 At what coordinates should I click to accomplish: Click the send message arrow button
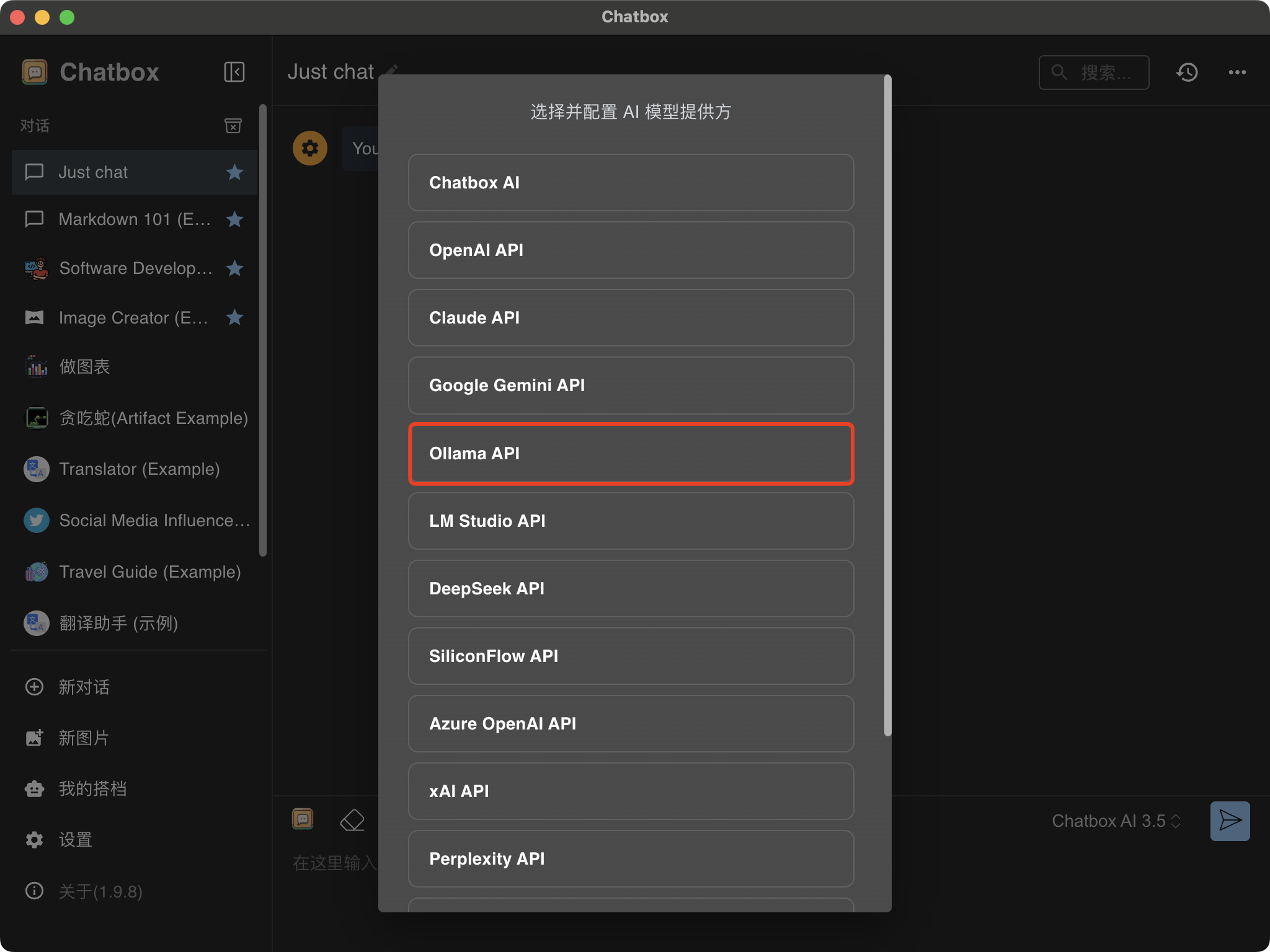[1230, 821]
